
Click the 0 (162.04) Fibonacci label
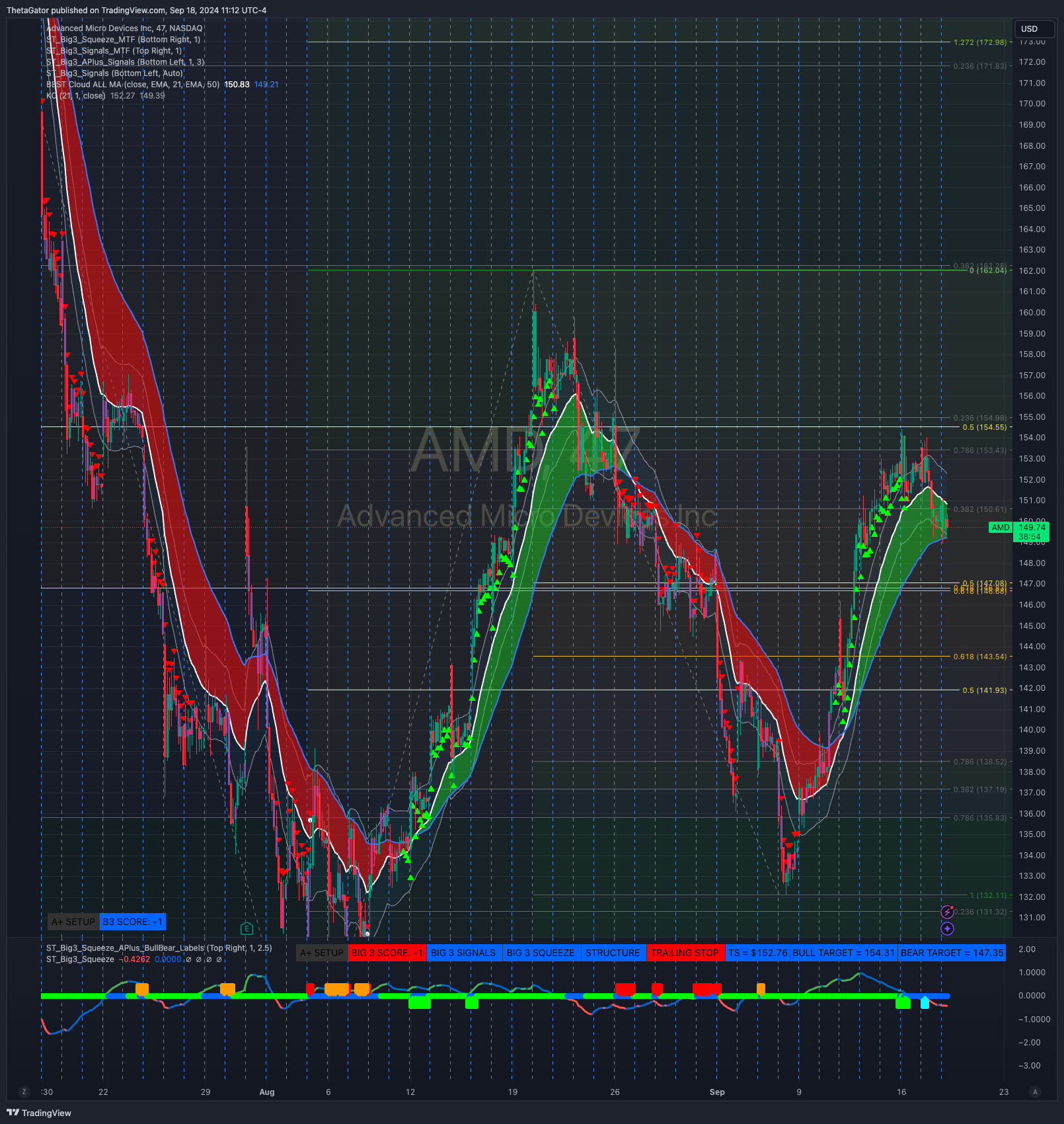tap(988, 270)
